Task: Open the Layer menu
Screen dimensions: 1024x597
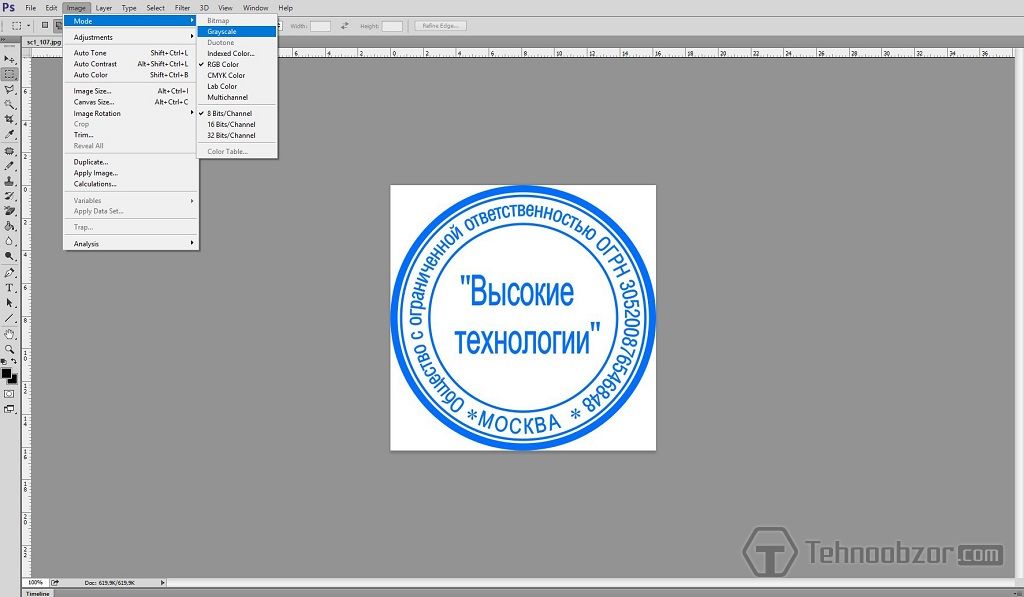Action: (x=103, y=8)
